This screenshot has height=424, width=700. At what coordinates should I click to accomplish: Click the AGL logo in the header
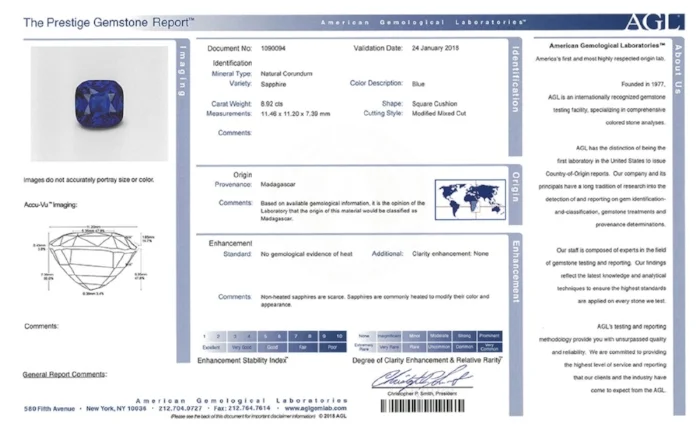click(654, 22)
